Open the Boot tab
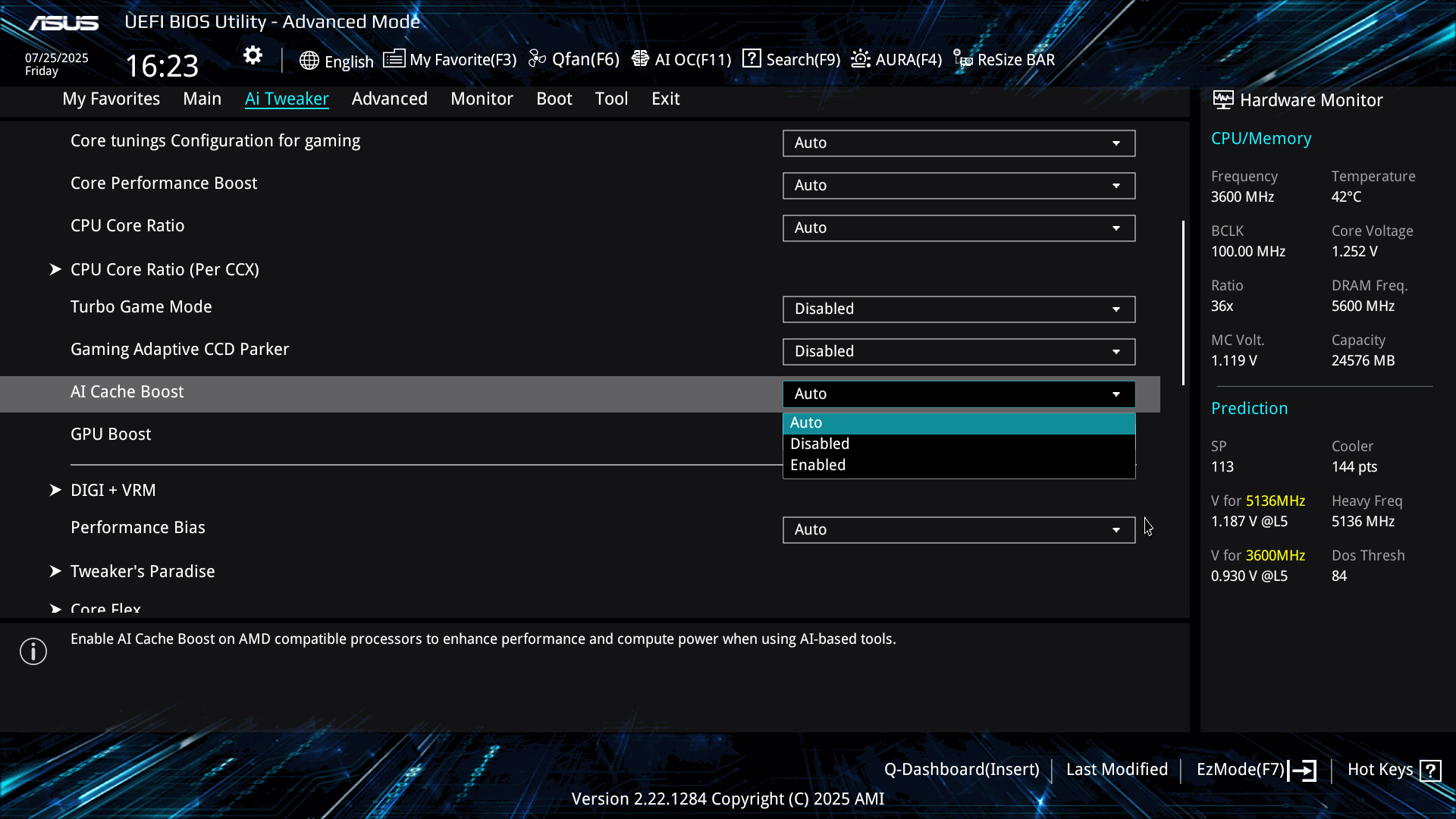Viewport: 1456px width, 819px height. 554,99
